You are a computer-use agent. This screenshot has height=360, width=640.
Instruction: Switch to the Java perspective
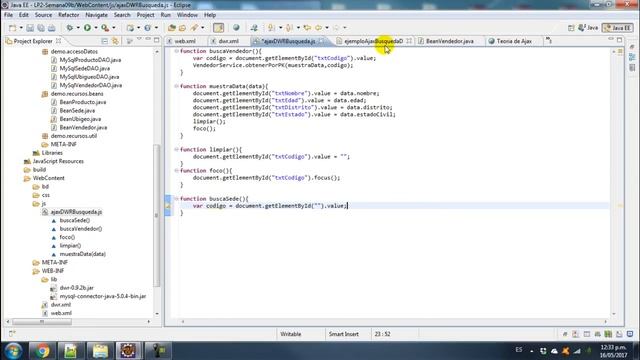(x=588, y=28)
